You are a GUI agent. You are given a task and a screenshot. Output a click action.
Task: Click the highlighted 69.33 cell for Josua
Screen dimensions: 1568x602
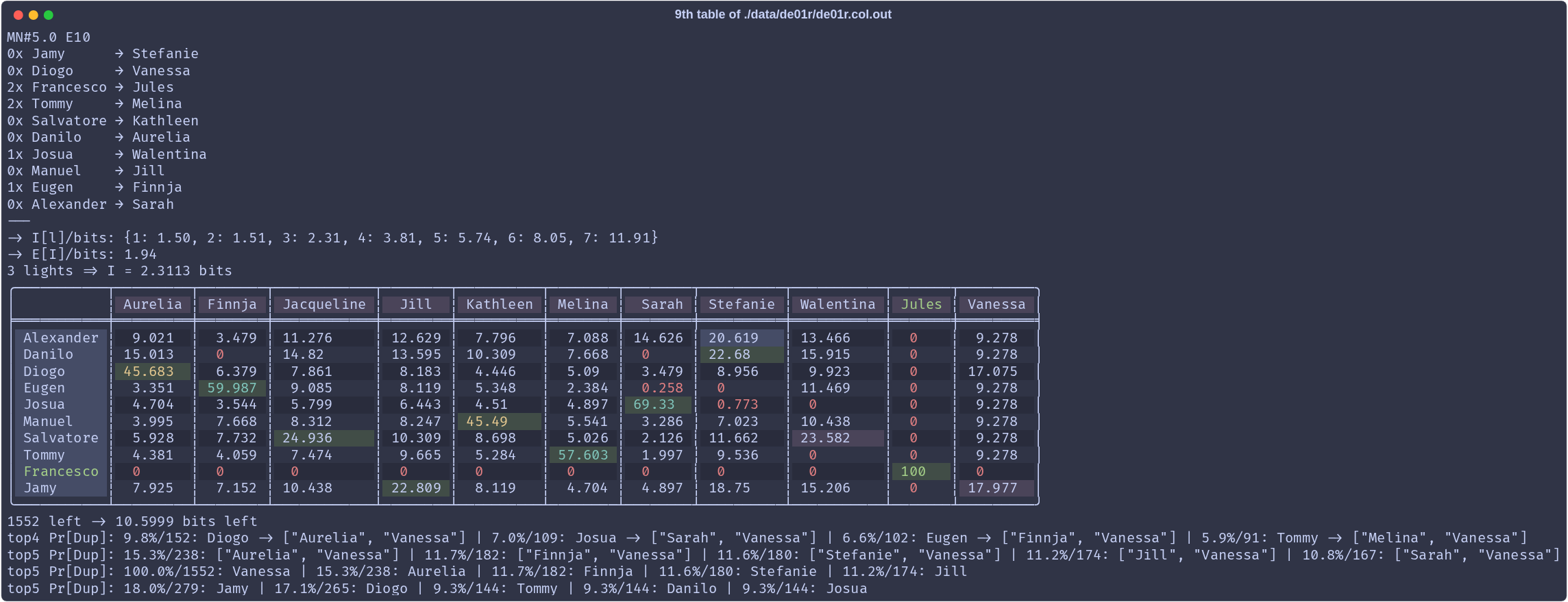[659, 404]
